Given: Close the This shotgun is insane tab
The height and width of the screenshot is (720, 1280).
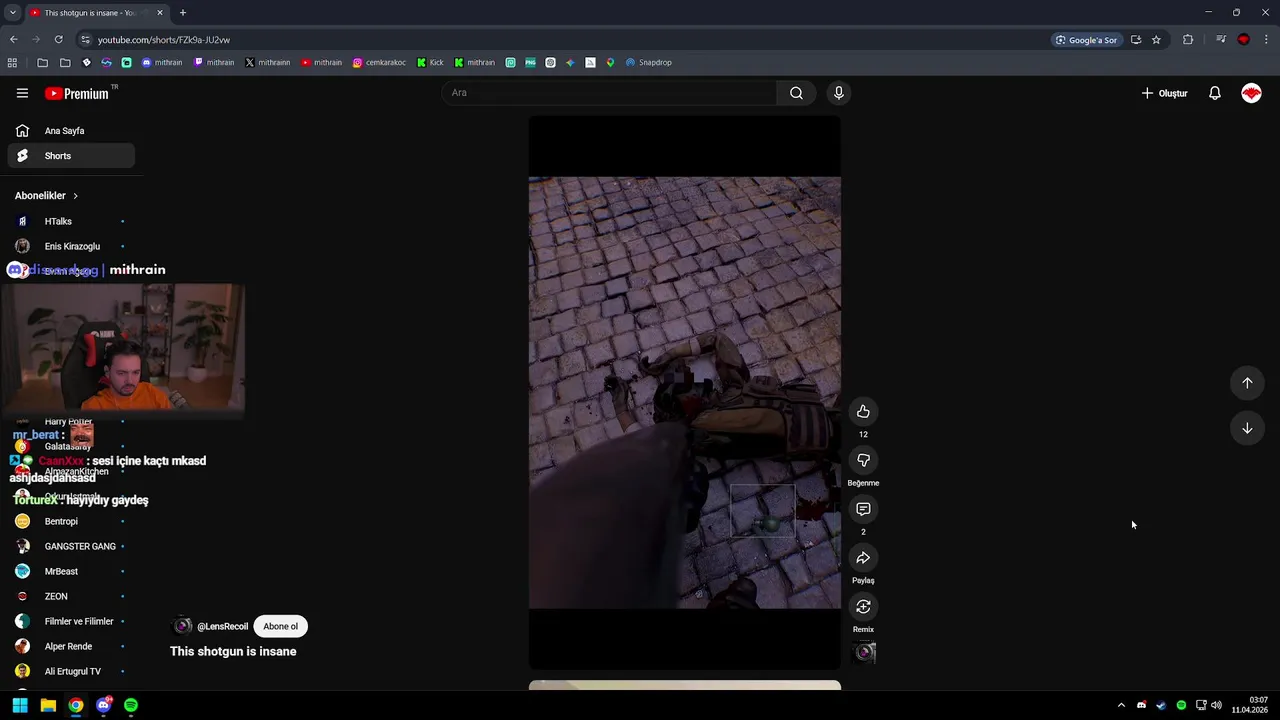Looking at the screenshot, I should tap(159, 13).
